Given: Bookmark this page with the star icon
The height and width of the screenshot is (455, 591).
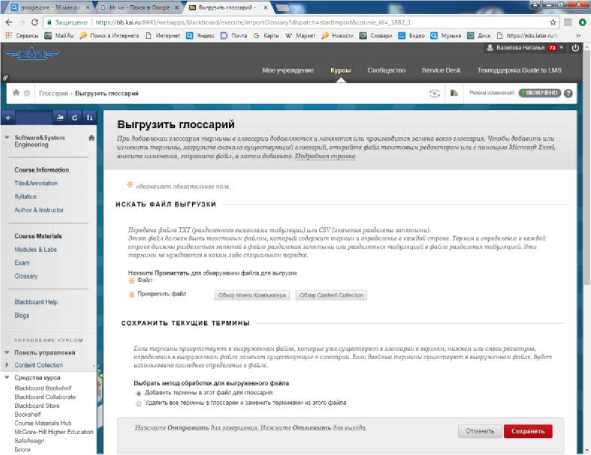Looking at the screenshot, I should [x=553, y=22].
